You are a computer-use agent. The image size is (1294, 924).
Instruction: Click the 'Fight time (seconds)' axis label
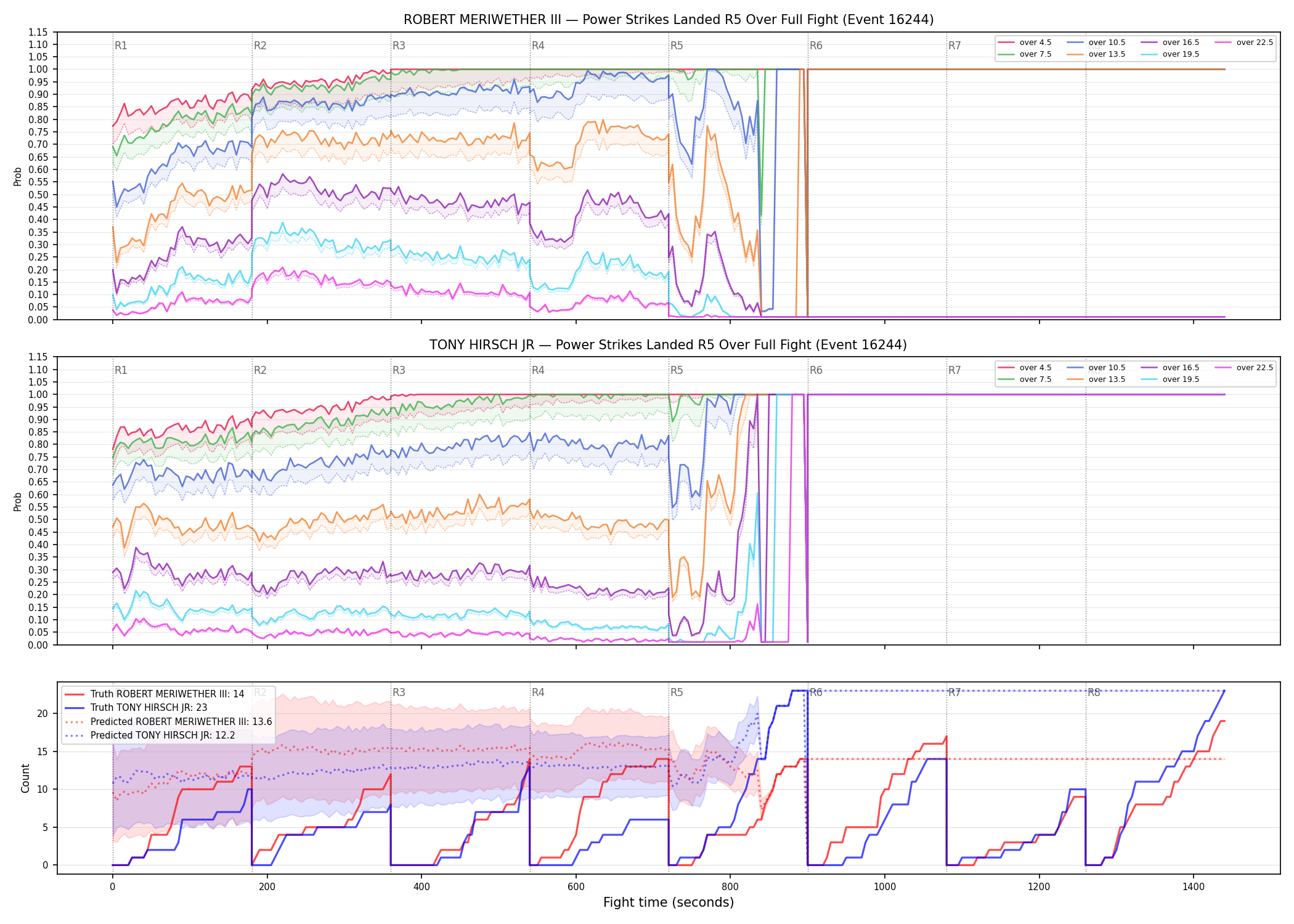coord(669,902)
